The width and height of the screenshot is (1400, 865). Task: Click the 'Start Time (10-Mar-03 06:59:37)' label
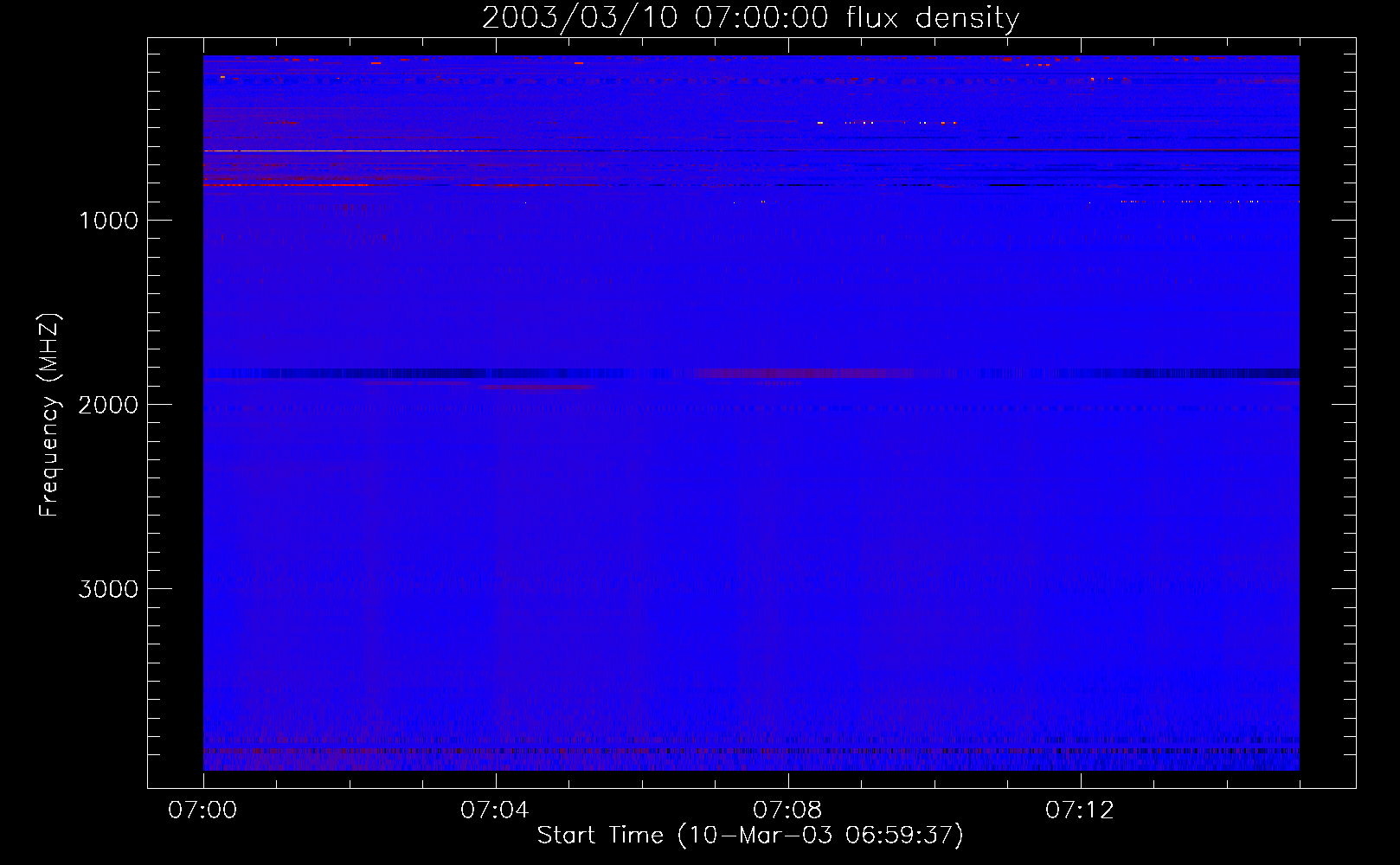point(750,836)
